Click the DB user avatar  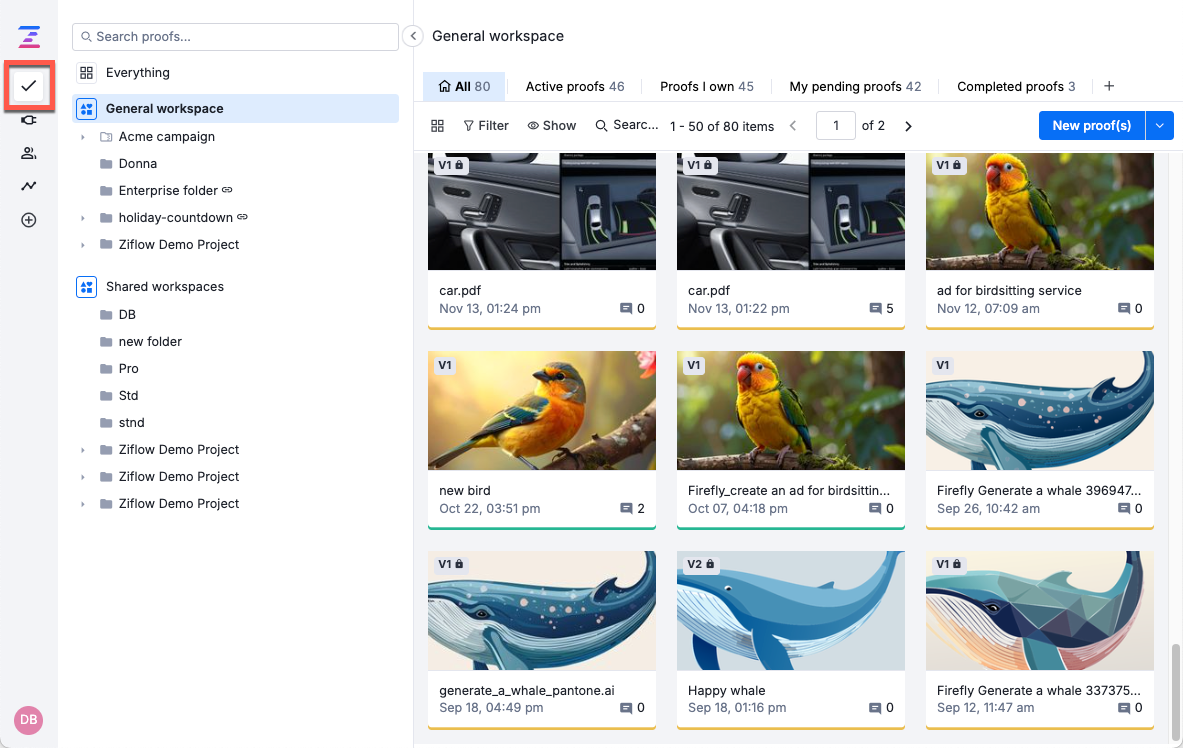(28, 720)
